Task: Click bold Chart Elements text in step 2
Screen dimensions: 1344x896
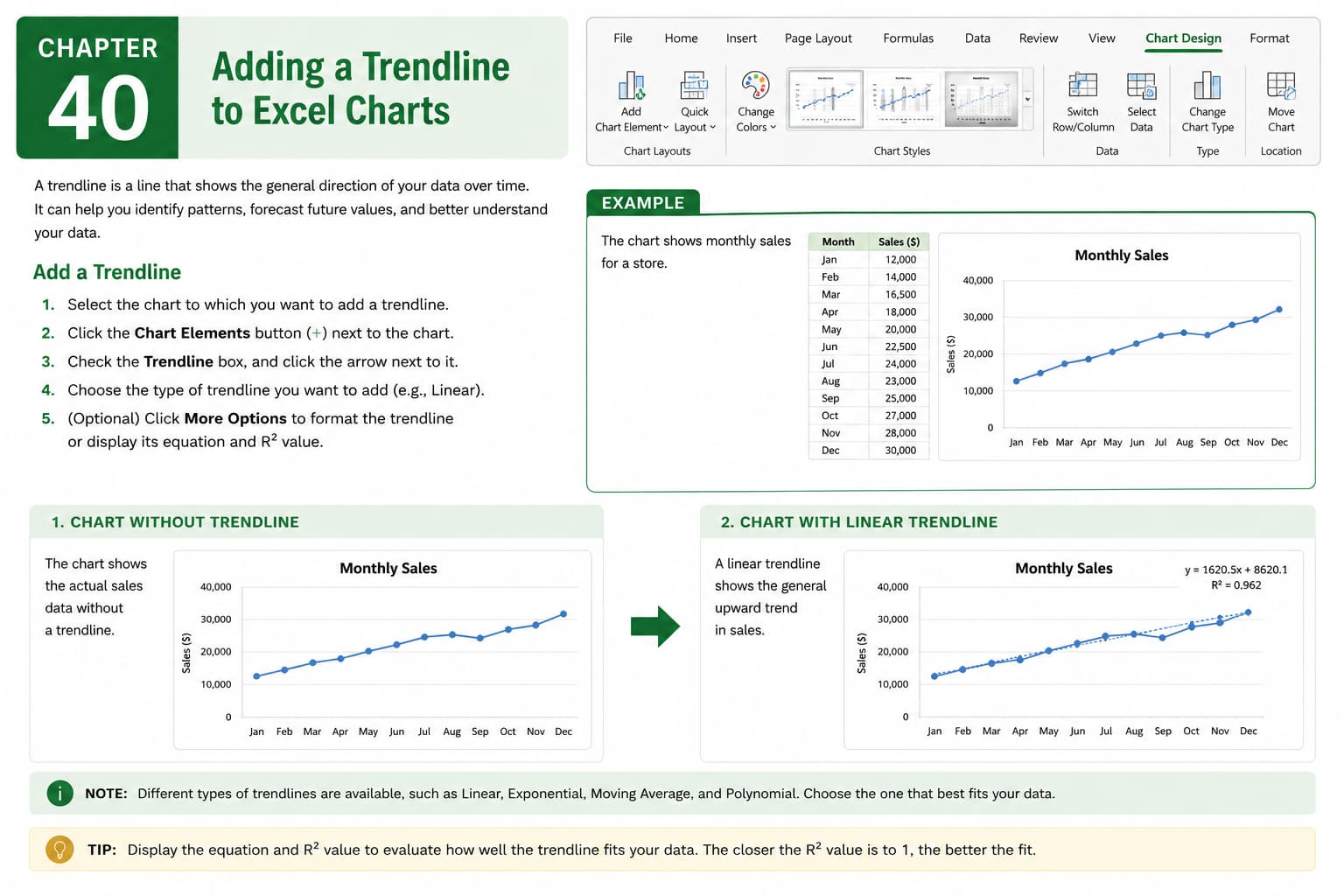Action: tap(192, 333)
